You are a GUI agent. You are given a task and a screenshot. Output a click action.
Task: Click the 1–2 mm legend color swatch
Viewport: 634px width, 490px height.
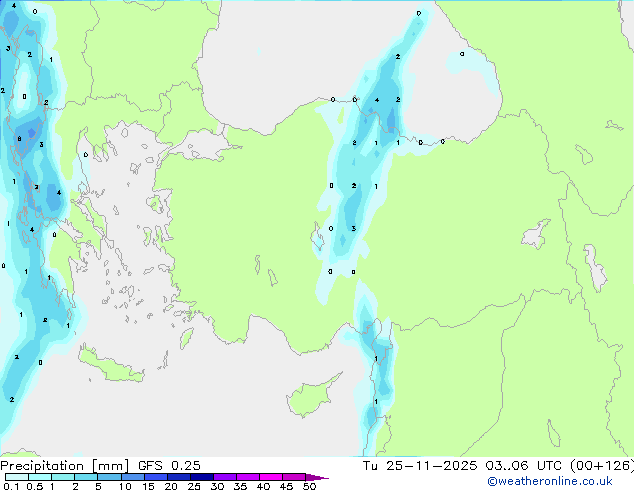click(63, 477)
